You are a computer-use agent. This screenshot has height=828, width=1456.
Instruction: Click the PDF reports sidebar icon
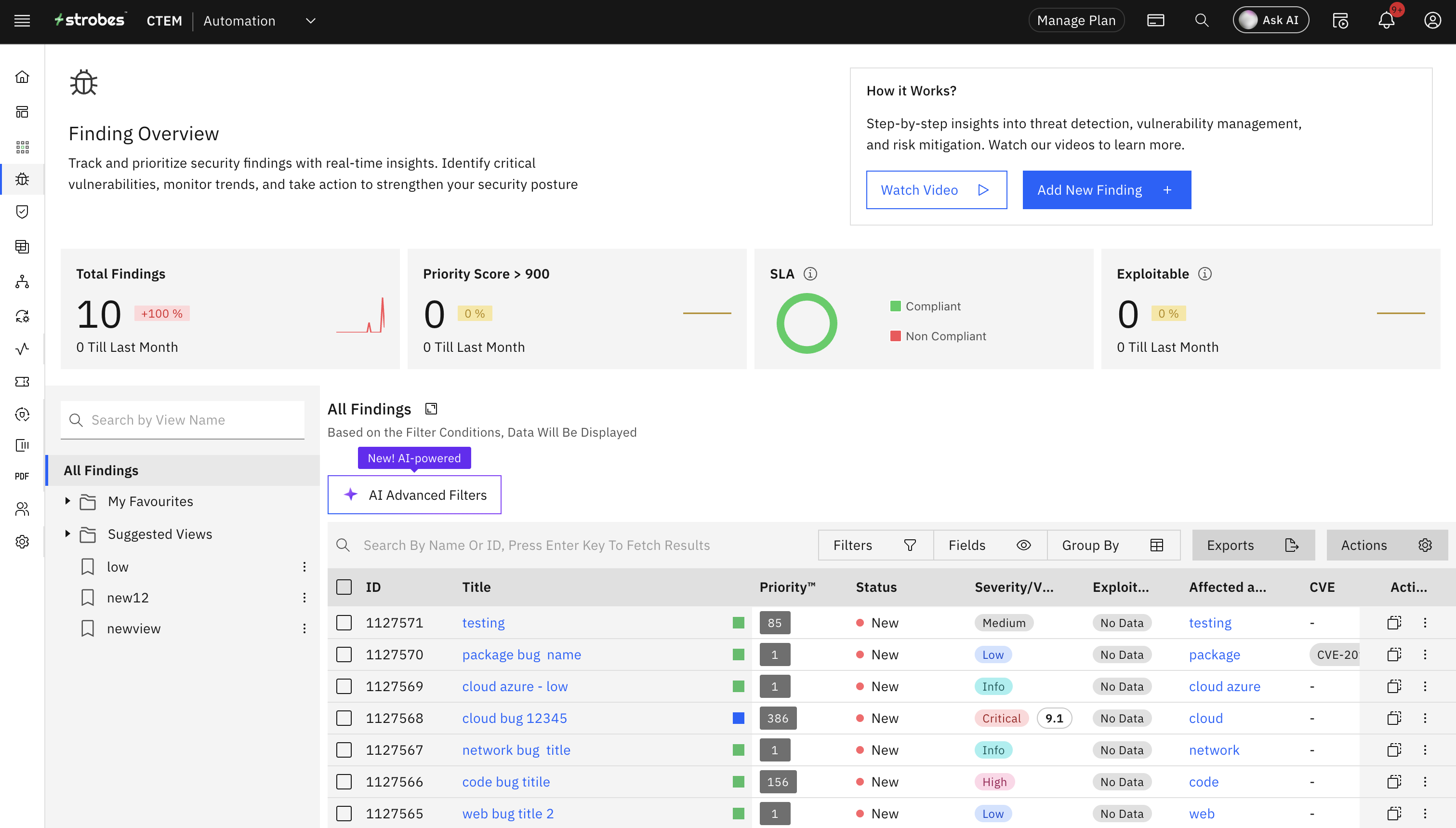22,476
